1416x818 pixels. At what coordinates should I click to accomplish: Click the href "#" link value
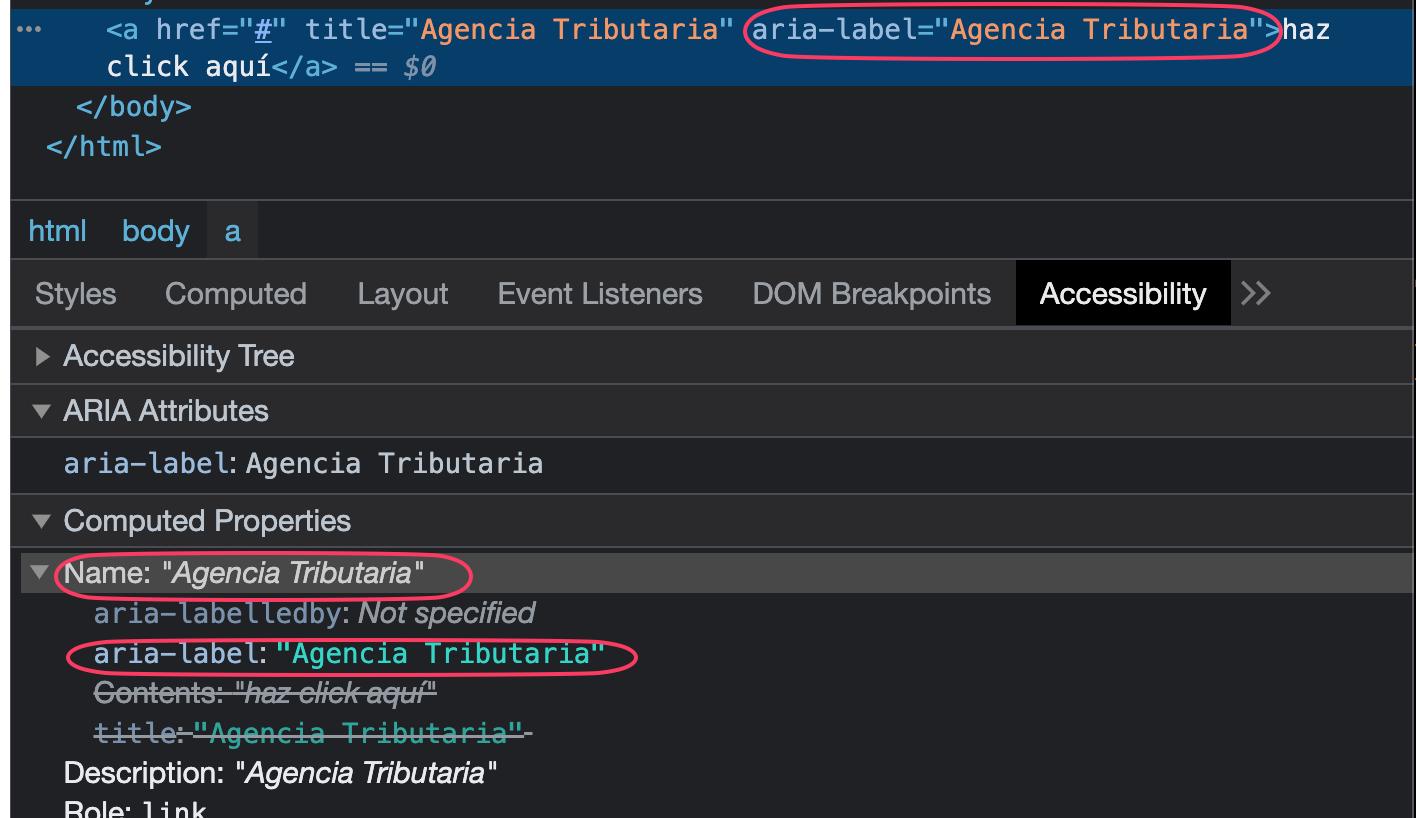pos(263,30)
